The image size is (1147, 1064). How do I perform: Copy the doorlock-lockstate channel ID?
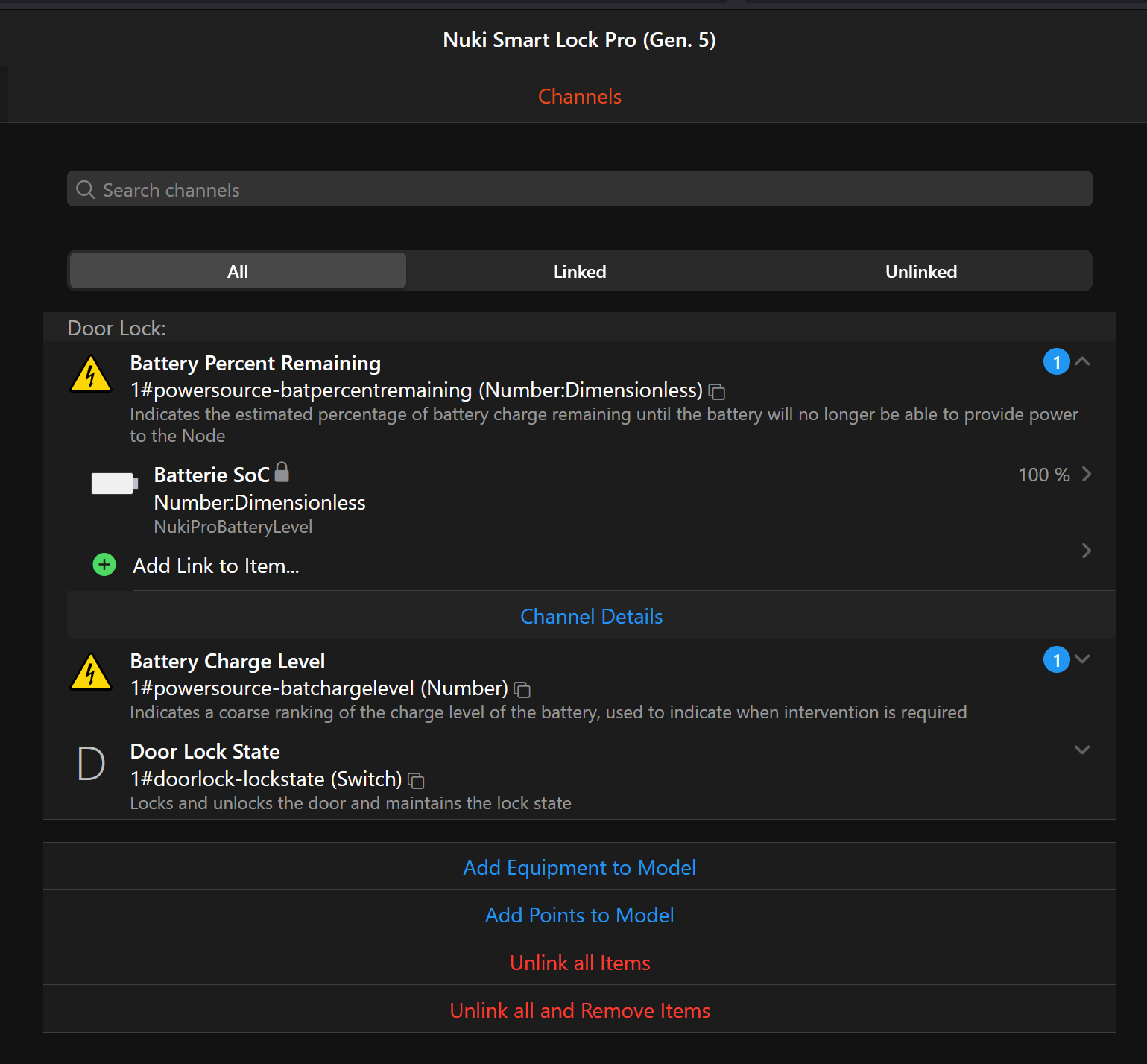click(417, 781)
